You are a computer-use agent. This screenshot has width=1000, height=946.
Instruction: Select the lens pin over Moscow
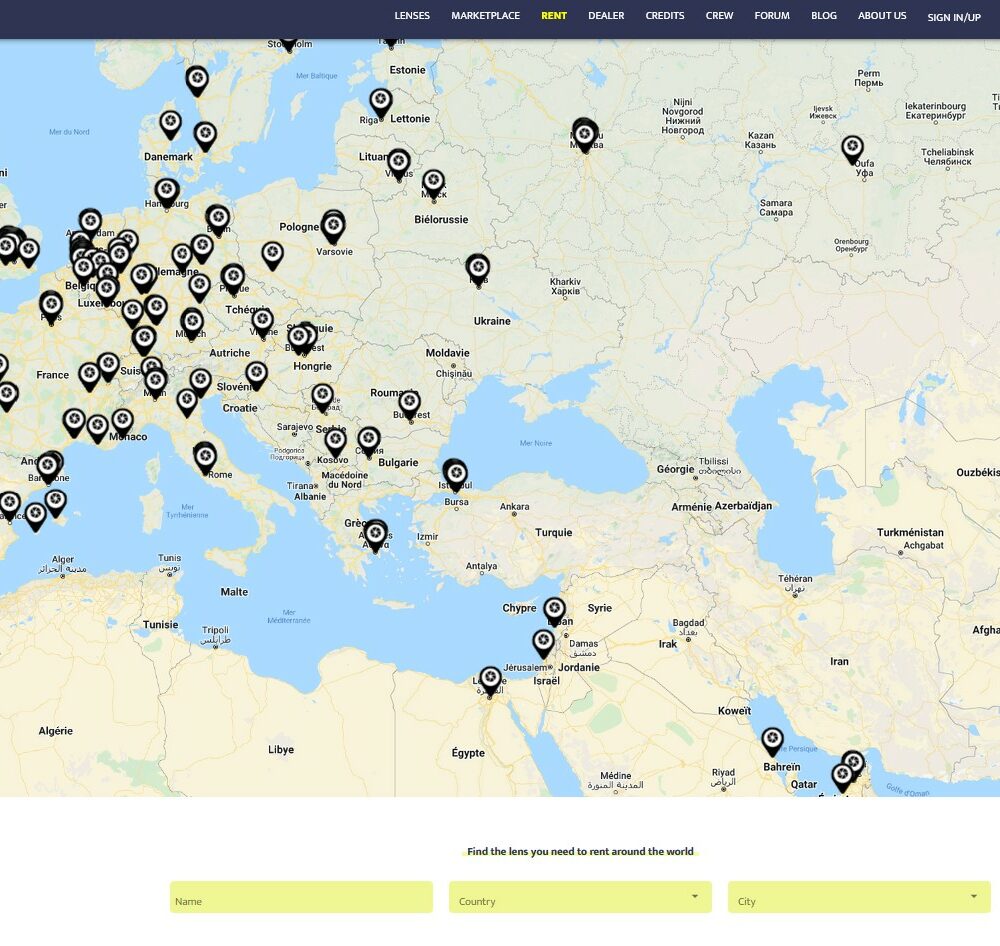585,136
